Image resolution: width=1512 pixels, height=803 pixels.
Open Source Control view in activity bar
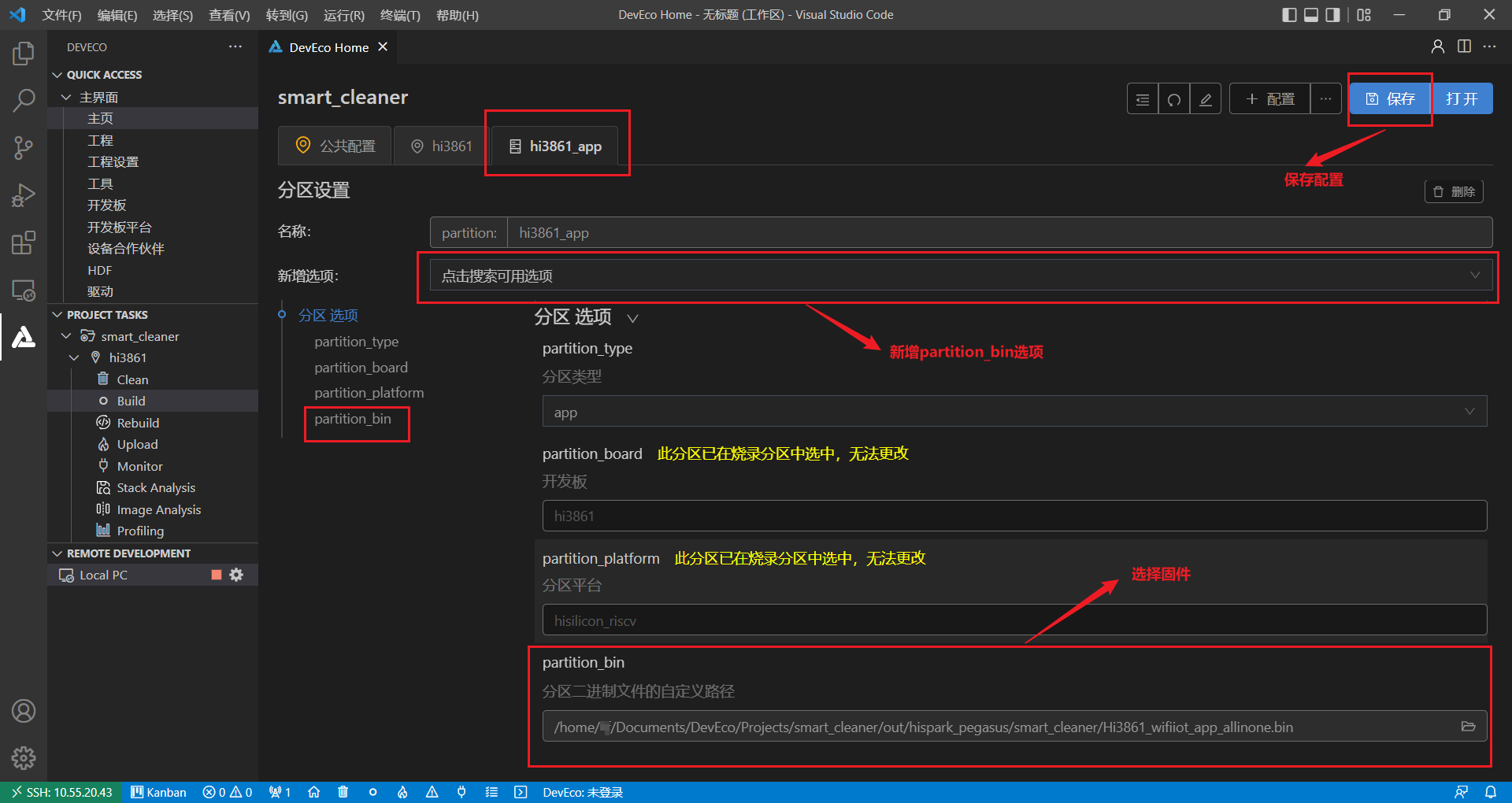pyautogui.click(x=24, y=147)
